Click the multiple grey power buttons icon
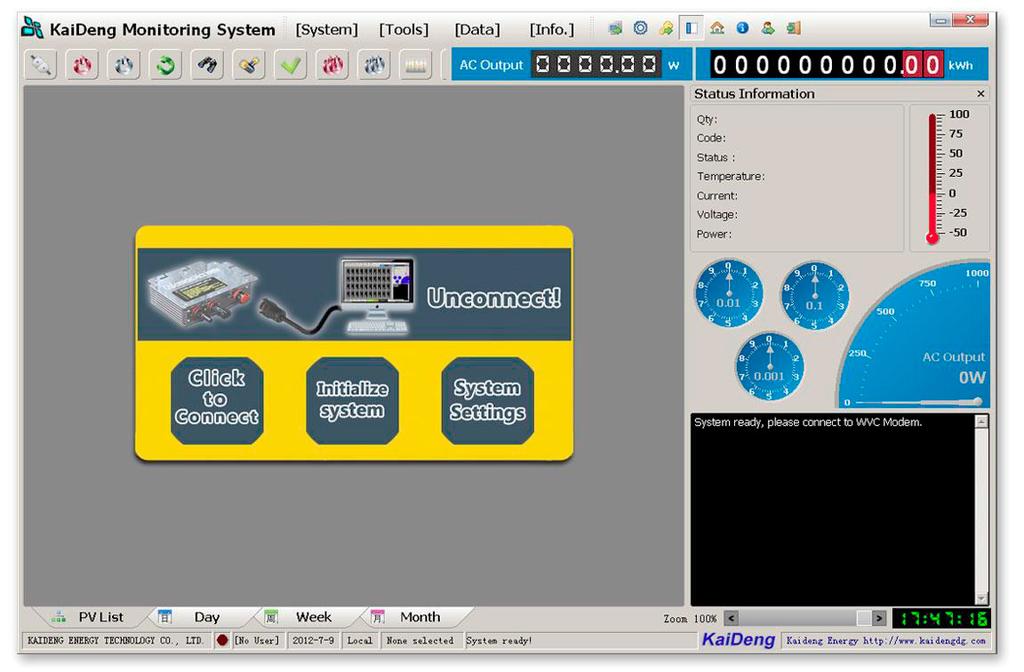1024x672 pixels. 374,65
